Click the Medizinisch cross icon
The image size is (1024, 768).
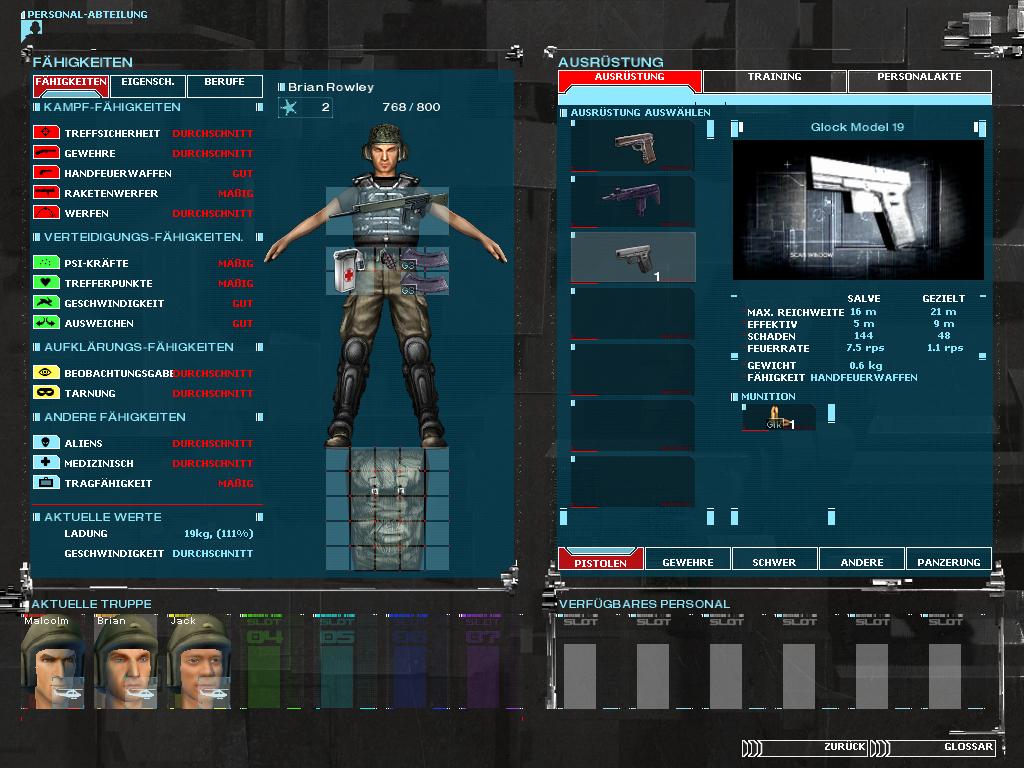(47, 463)
